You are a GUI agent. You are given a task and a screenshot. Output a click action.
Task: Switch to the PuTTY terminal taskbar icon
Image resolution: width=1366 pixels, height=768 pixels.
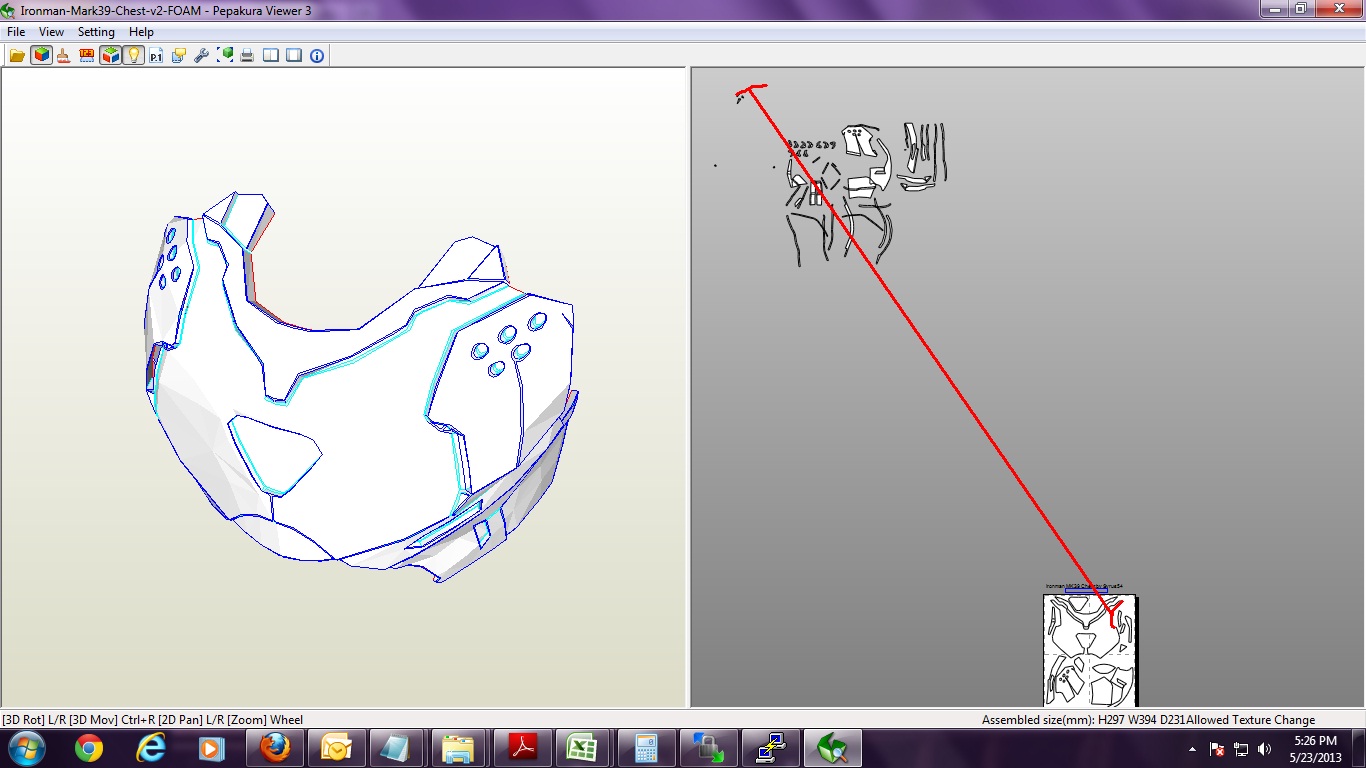pos(769,748)
